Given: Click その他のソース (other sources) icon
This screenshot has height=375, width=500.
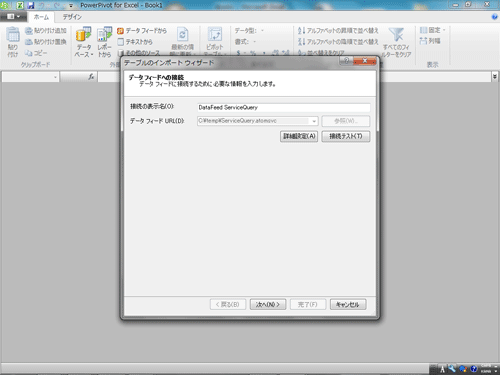Looking at the screenshot, I should pos(121,53).
